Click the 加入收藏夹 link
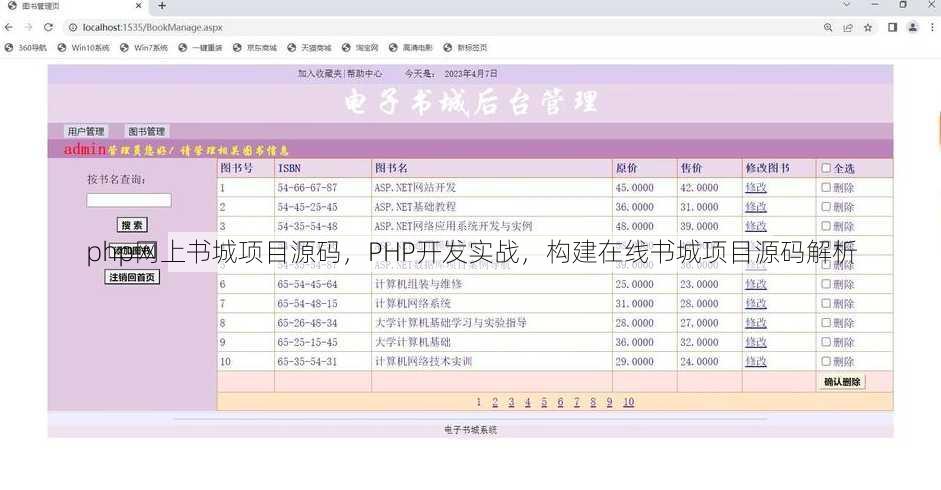Image resolution: width=941 pixels, height=490 pixels. (319, 73)
